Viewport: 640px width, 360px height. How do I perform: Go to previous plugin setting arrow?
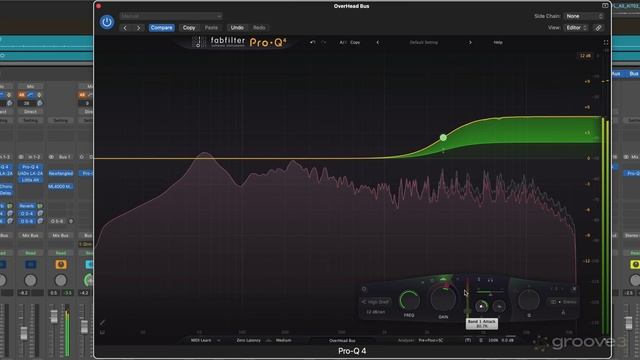pos(125,28)
